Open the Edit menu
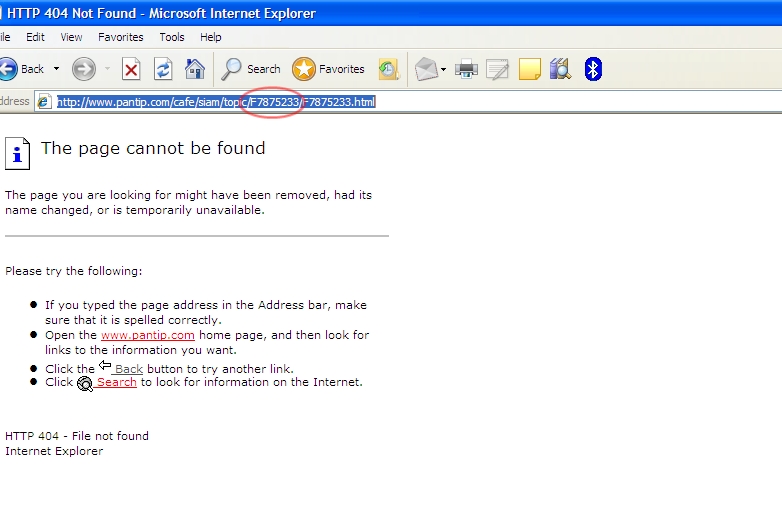782x516 pixels. tap(35, 37)
